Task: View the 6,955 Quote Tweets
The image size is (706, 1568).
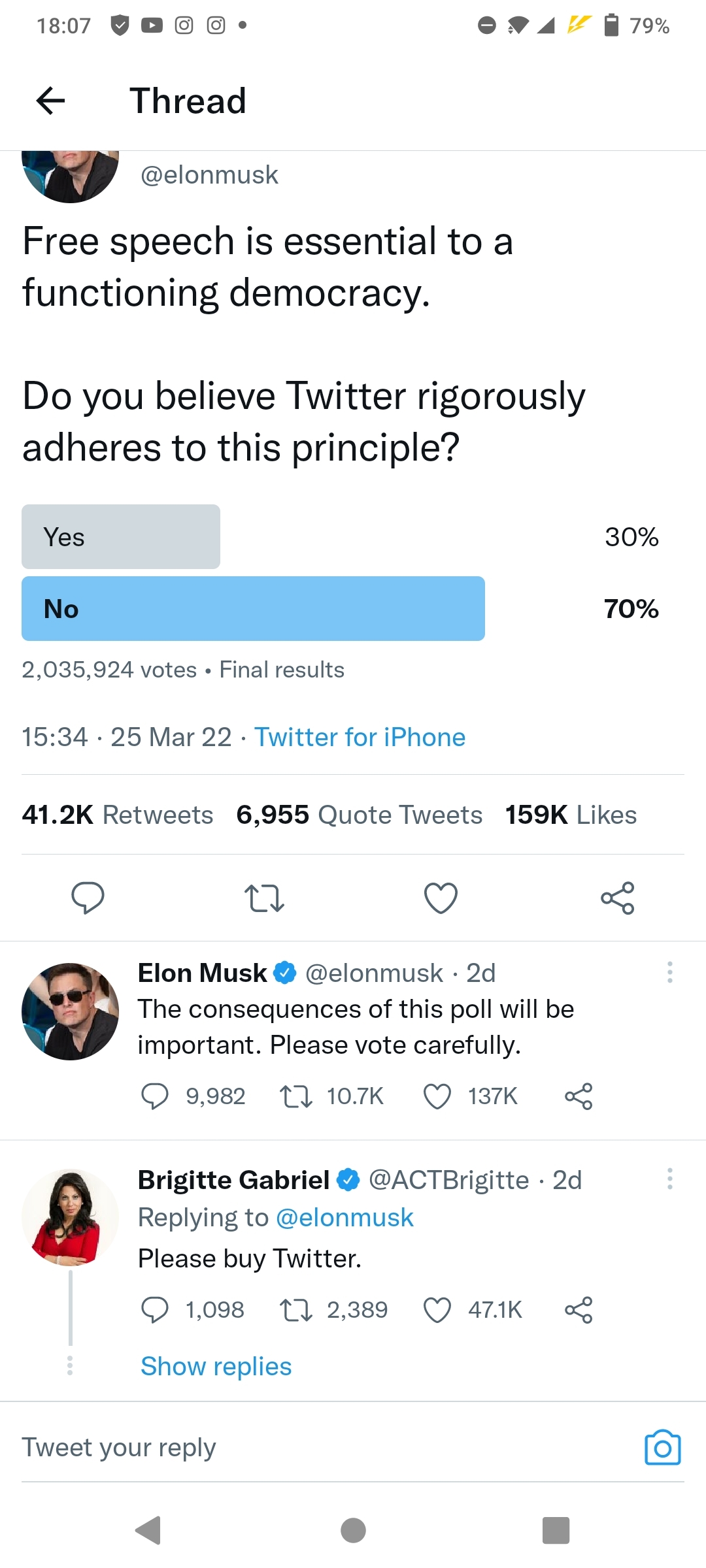Action: point(359,815)
